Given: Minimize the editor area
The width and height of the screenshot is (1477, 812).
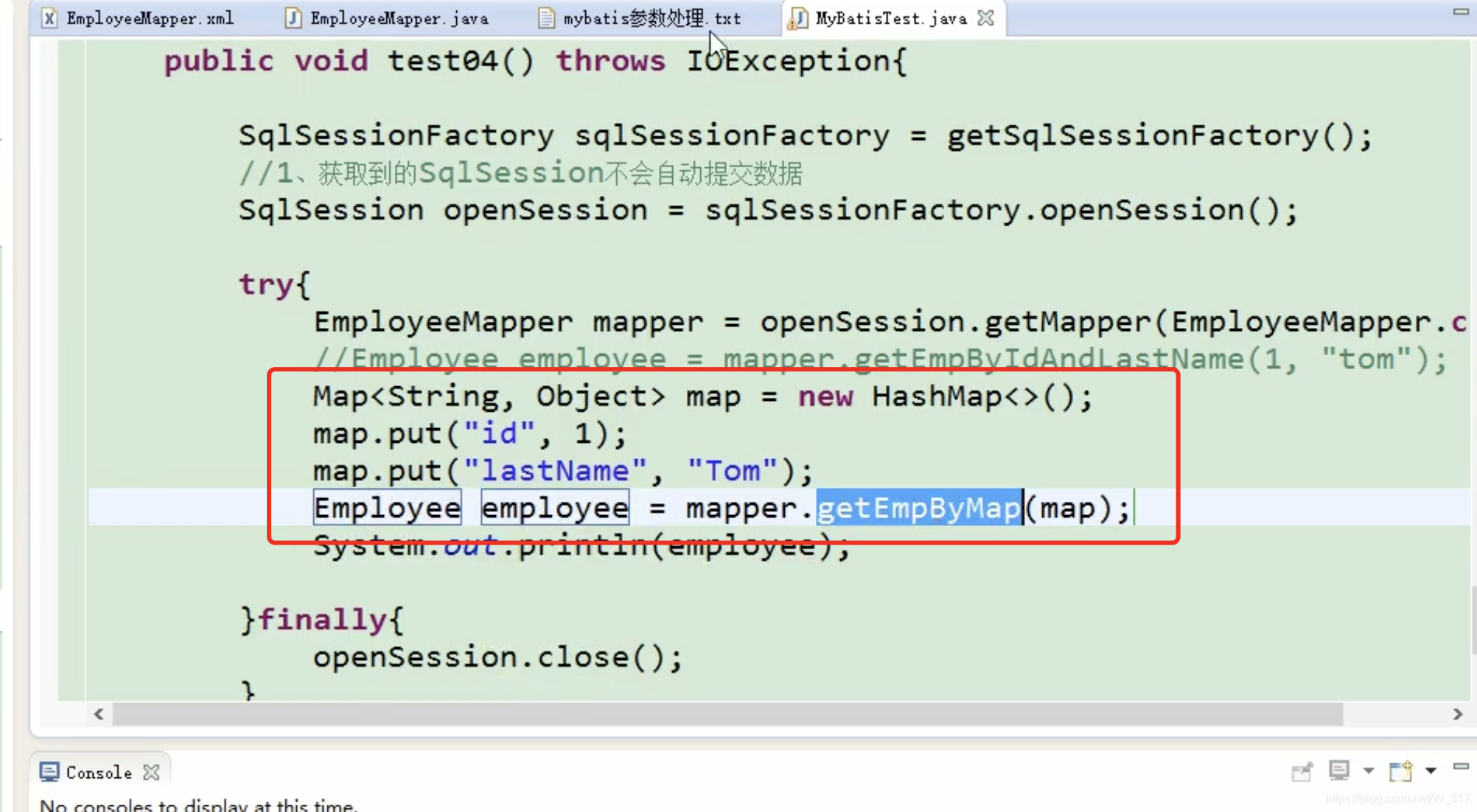Looking at the screenshot, I should pos(1460,12).
